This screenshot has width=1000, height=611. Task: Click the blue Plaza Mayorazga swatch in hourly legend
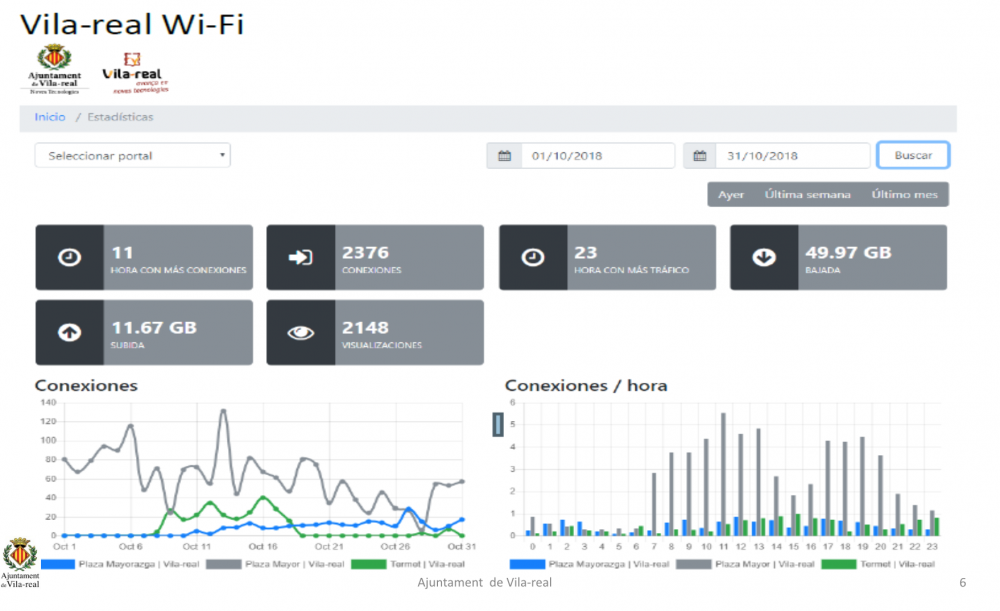(x=526, y=564)
